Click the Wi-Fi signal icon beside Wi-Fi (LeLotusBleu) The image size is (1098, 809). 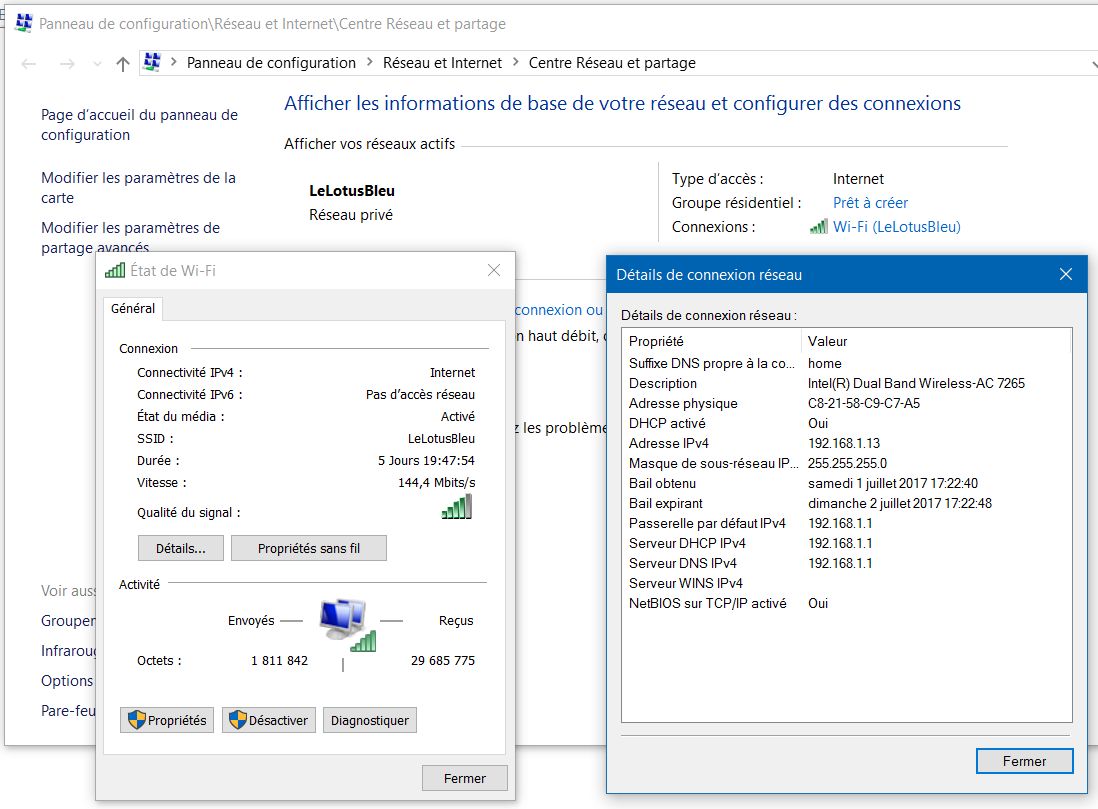point(818,227)
